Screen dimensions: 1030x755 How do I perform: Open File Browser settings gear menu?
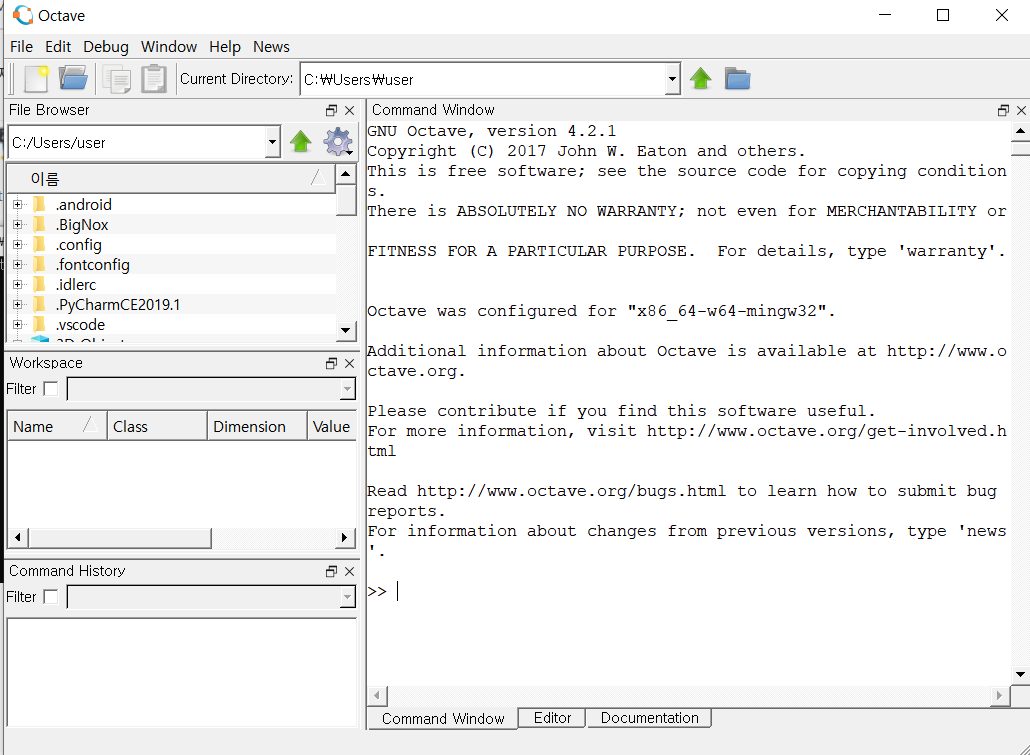point(338,142)
